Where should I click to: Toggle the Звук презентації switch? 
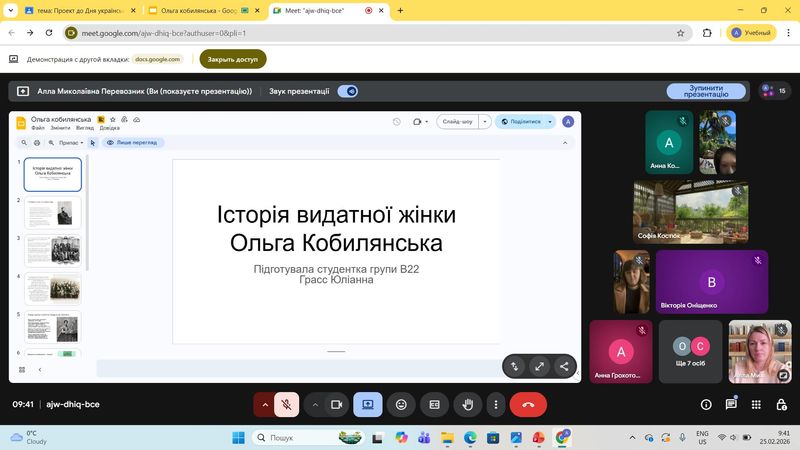tap(348, 91)
